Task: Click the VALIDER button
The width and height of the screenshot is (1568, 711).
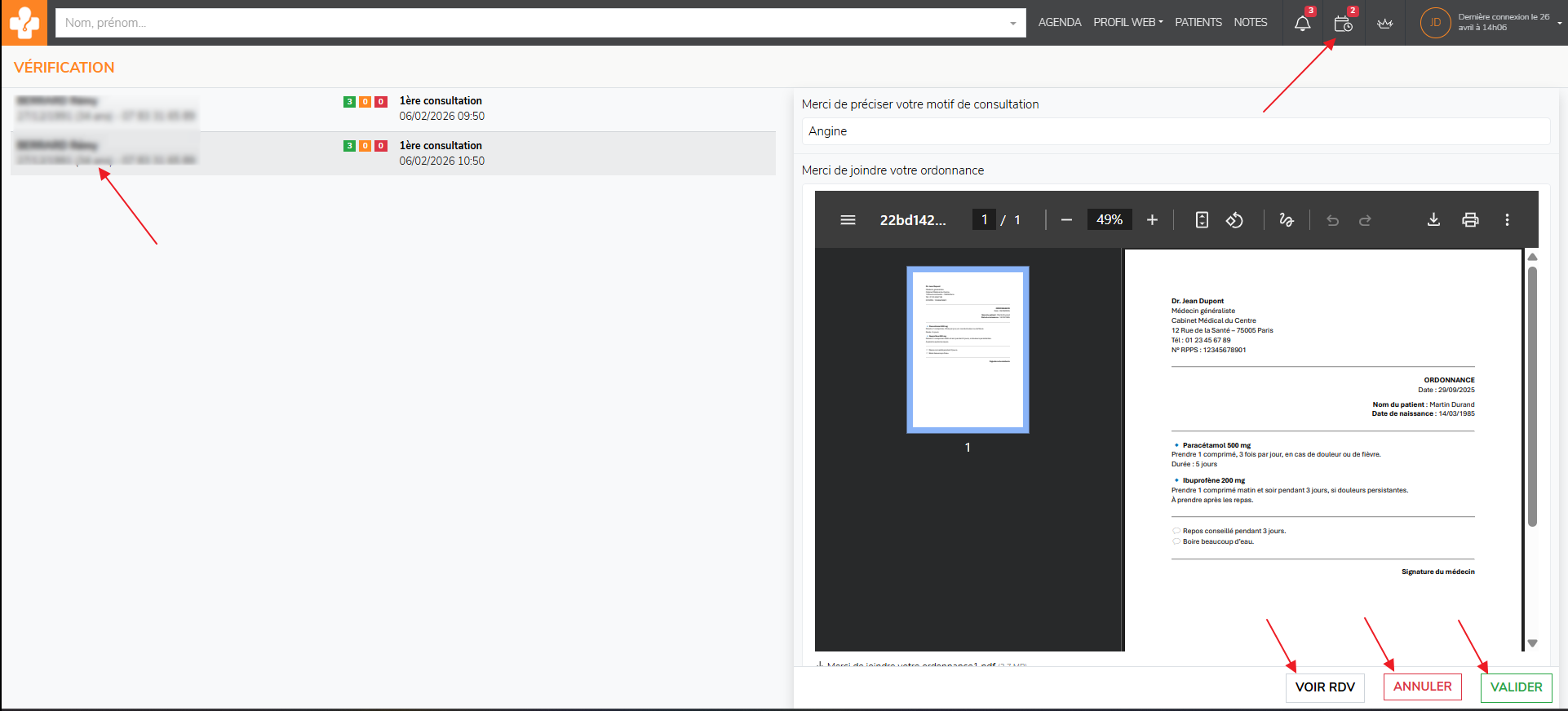Action: [1516, 687]
